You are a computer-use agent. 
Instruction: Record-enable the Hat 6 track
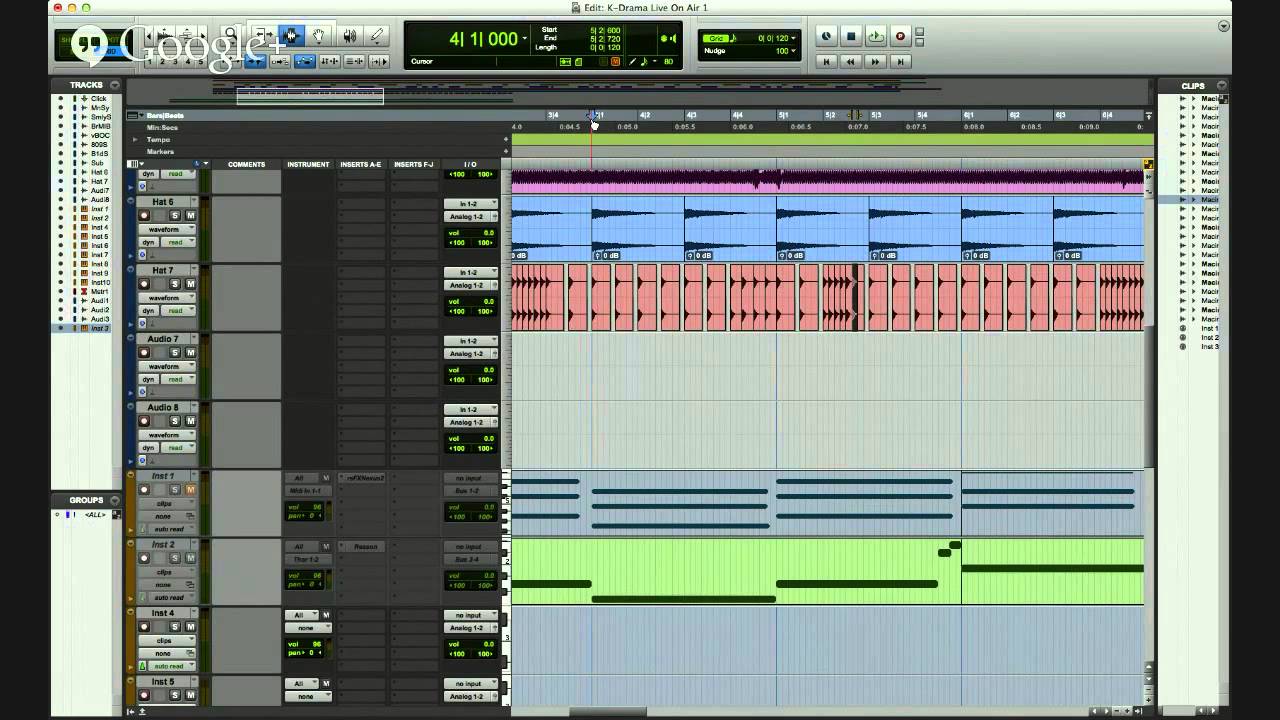pyautogui.click(x=144, y=215)
